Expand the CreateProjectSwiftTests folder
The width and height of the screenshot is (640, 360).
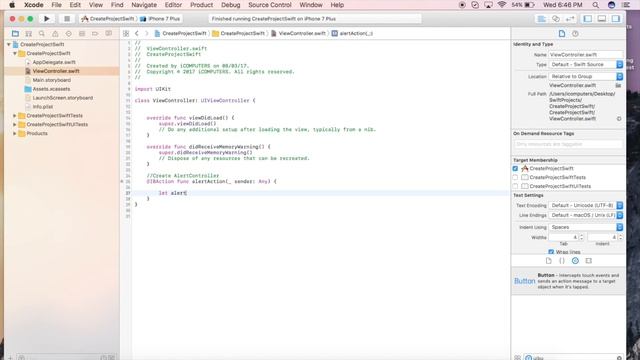(x=15, y=116)
